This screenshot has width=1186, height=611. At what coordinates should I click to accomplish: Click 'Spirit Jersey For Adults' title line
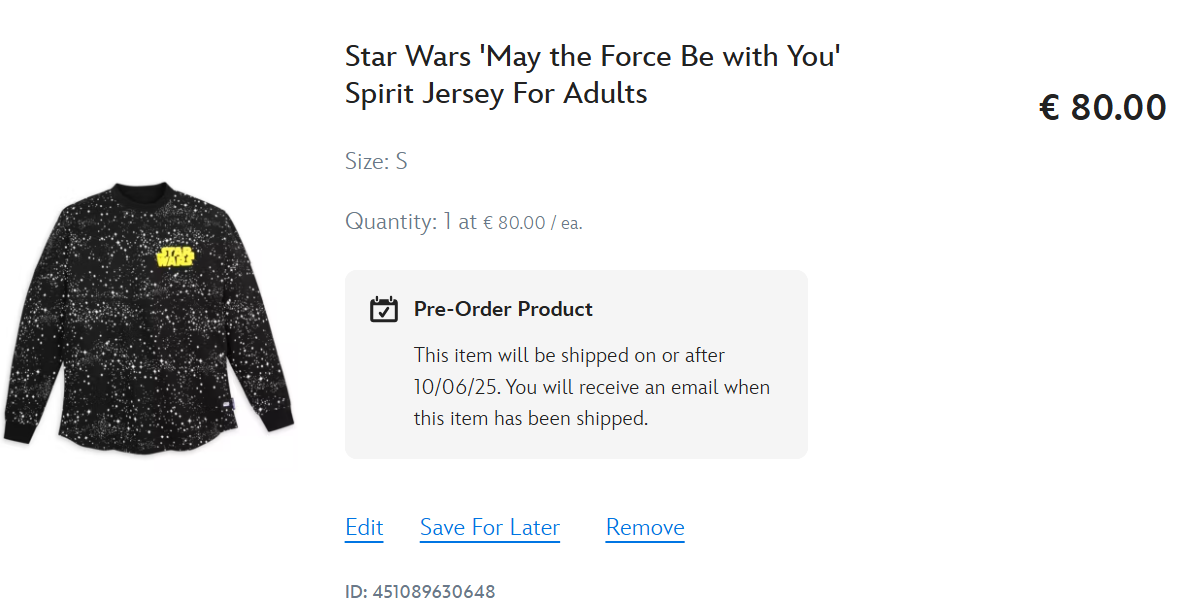tap(496, 94)
